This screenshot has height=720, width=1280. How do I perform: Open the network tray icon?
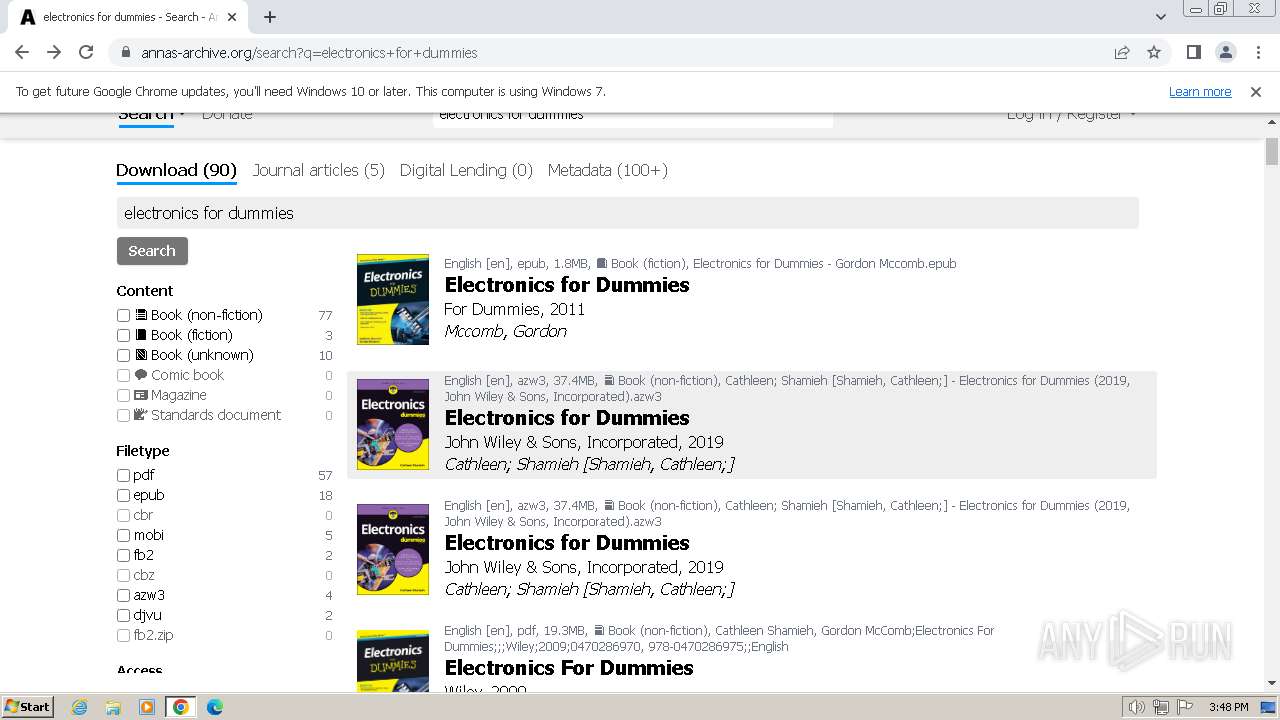click(1161, 707)
